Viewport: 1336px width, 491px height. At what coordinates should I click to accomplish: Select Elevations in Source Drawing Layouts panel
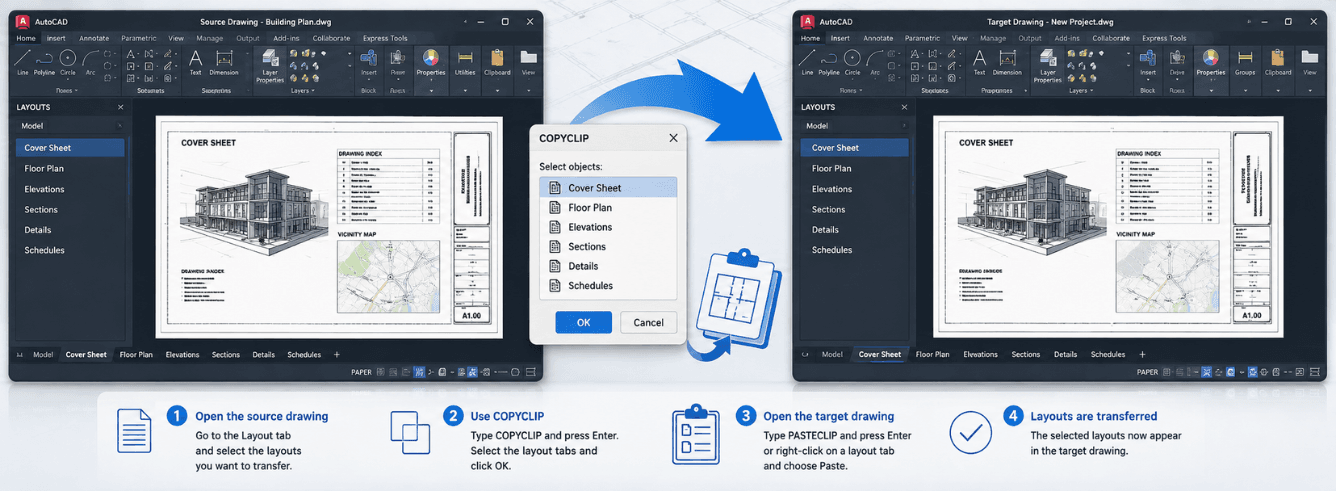tap(70, 189)
